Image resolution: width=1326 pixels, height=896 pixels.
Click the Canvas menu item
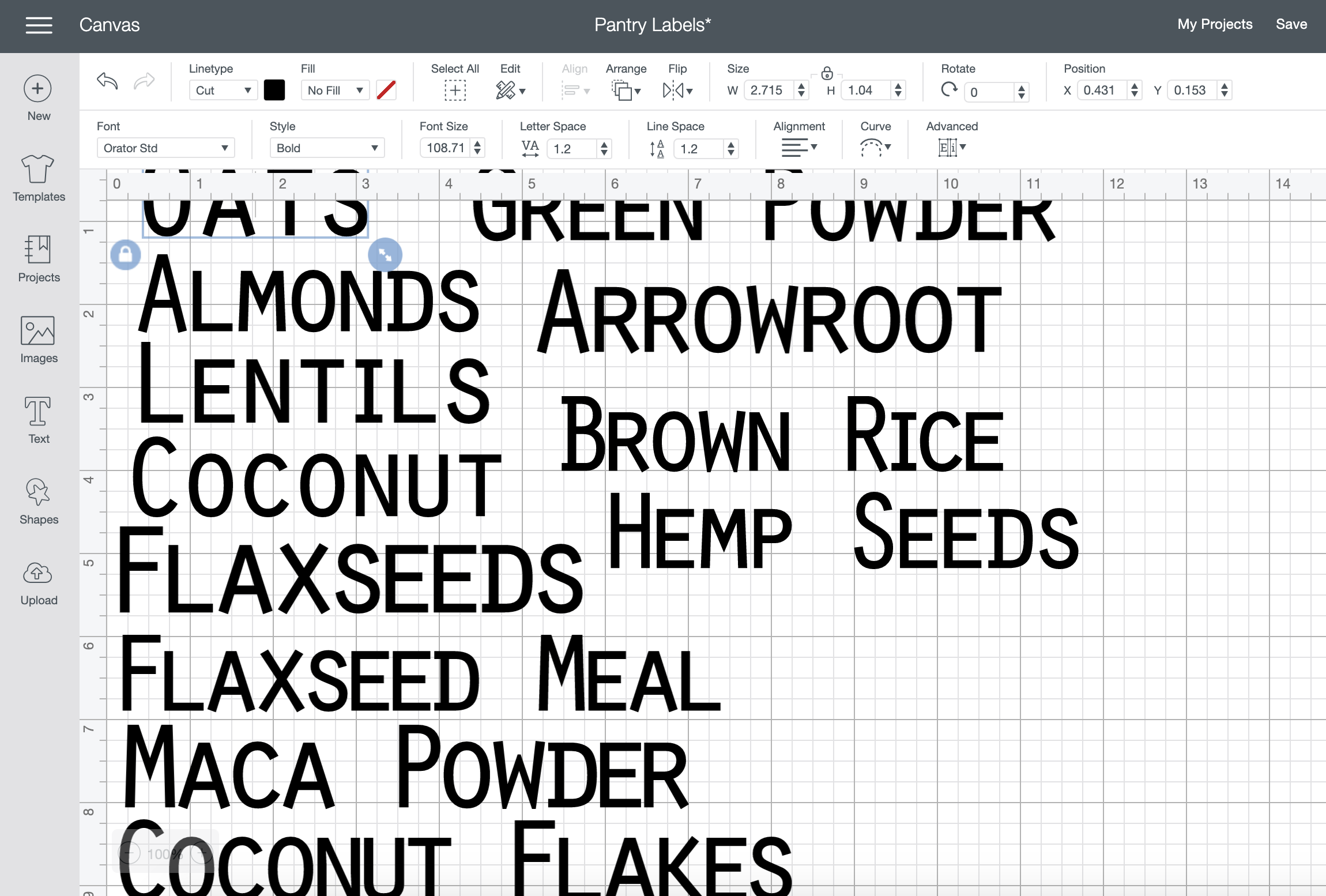109,24
